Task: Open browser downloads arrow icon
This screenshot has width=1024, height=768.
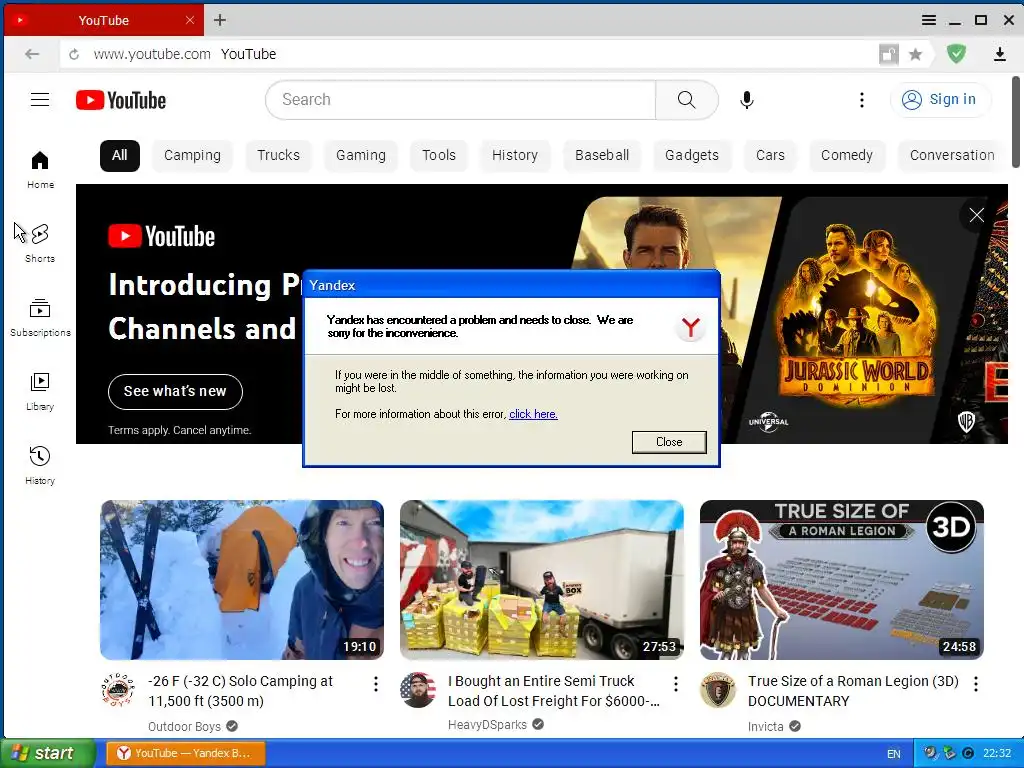Action: [999, 54]
